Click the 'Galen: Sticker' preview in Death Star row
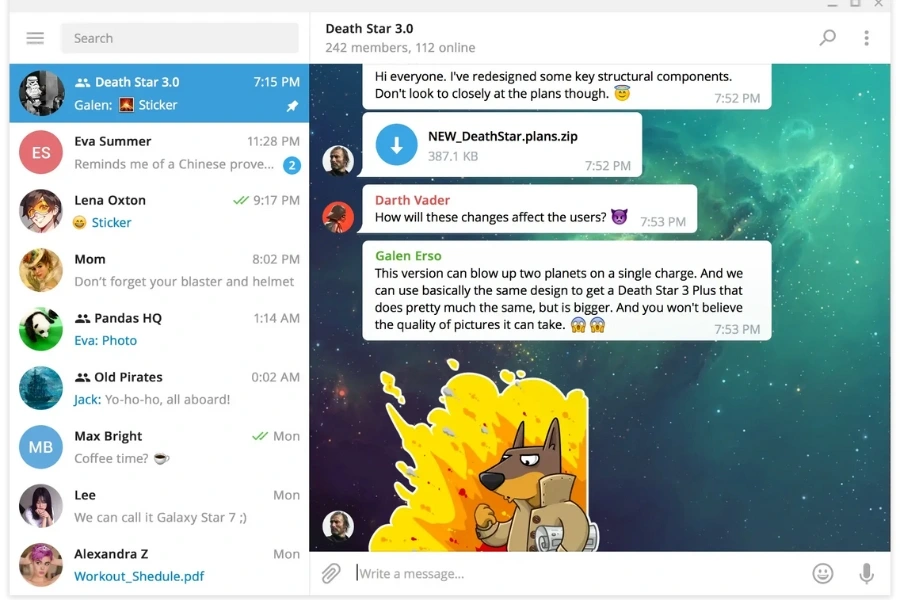Viewport: 900px width, 600px height. click(x=126, y=104)
